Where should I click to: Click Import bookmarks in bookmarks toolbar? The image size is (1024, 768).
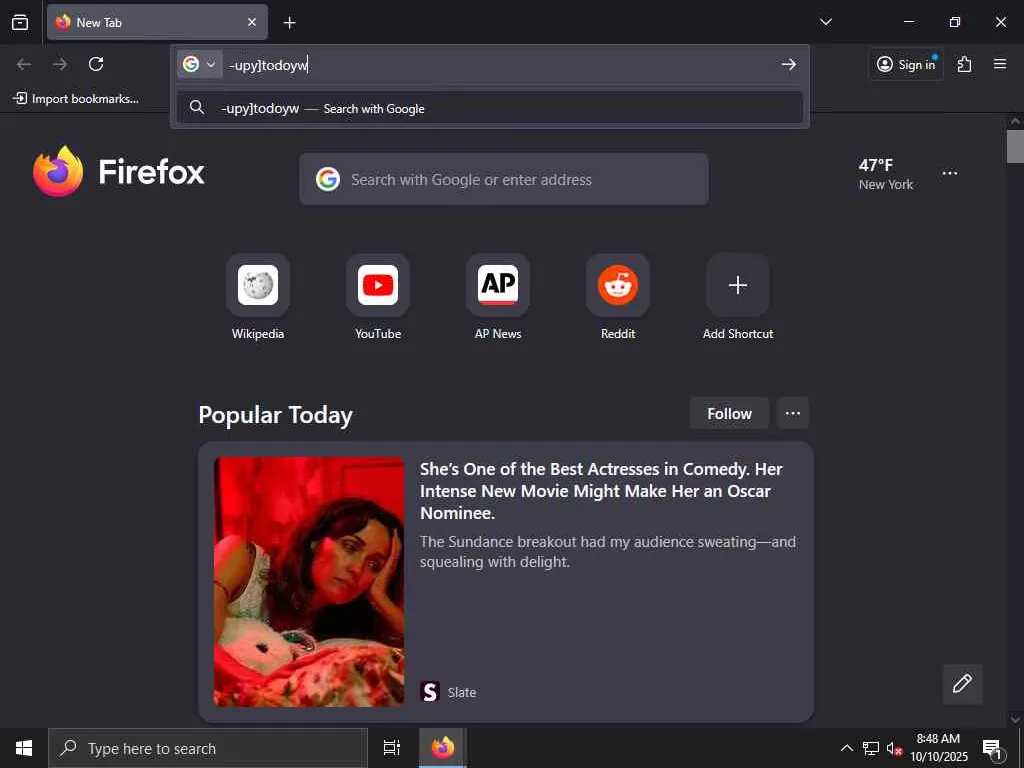(76, 99)
